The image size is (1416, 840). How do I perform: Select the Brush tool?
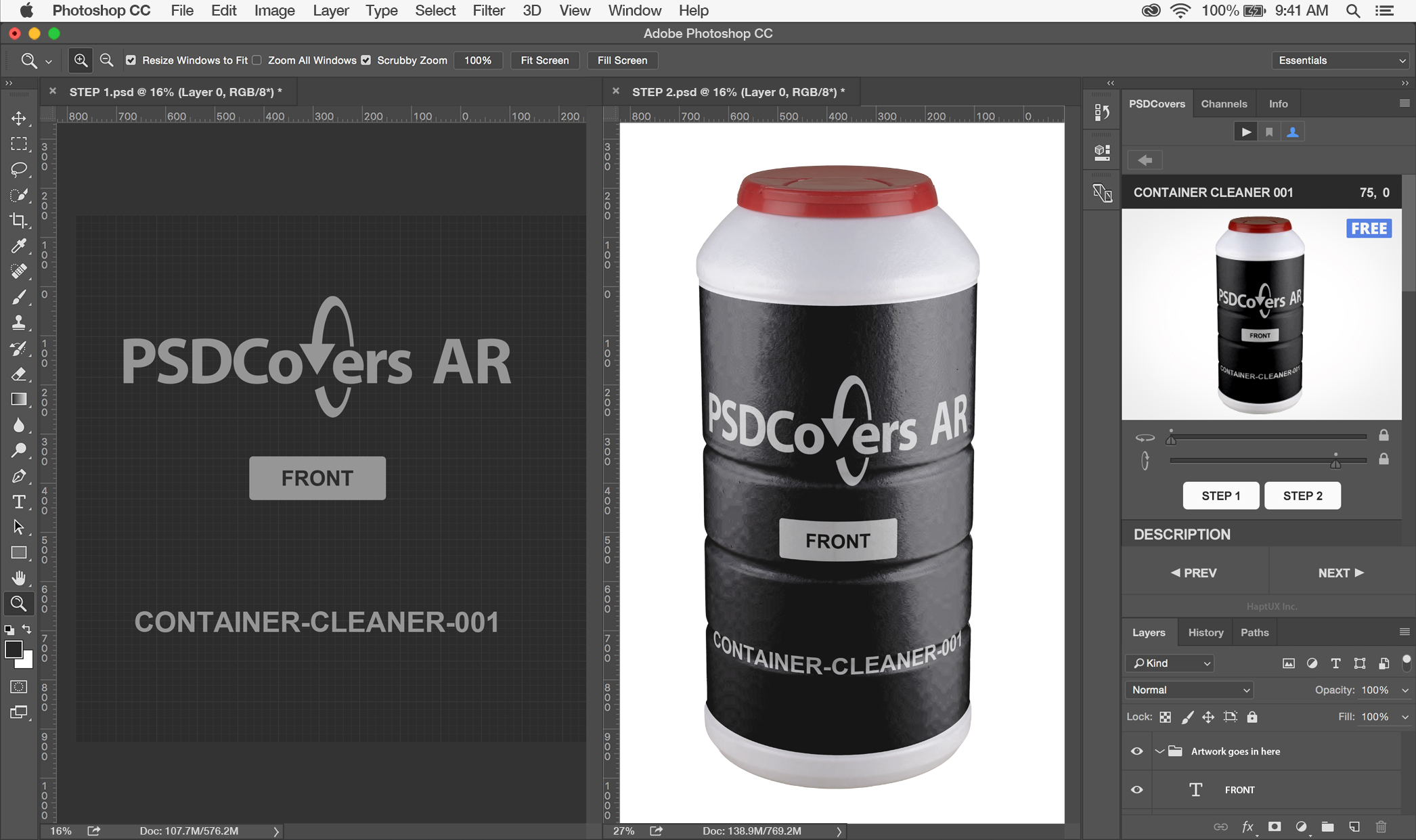(x=19, y=297)
